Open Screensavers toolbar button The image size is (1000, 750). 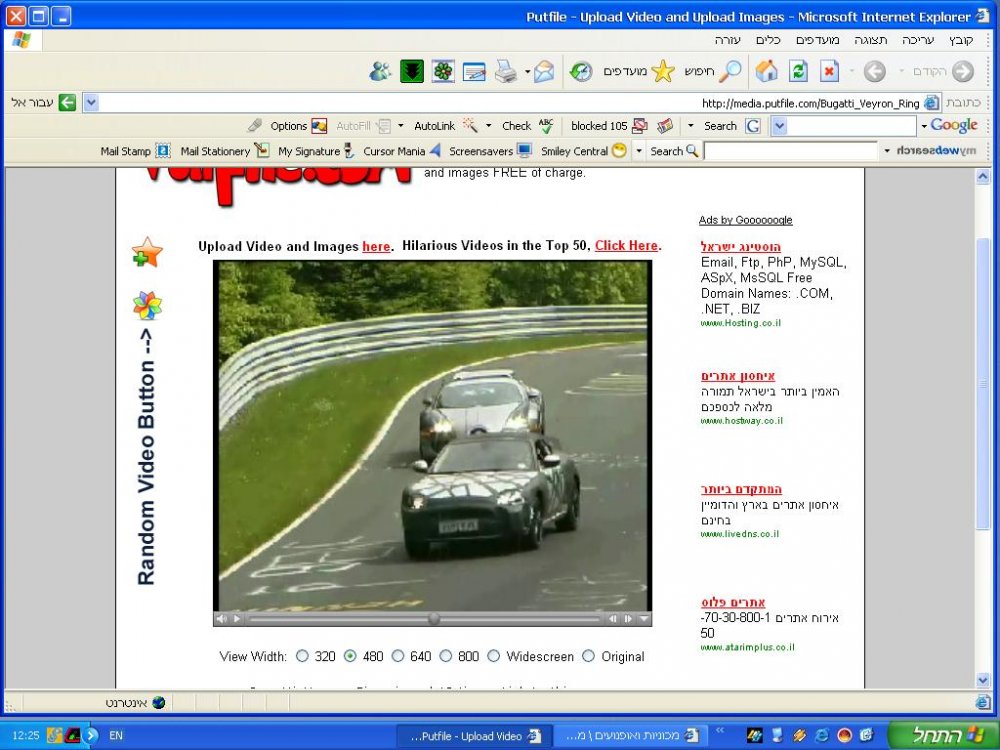click(490, 151)
